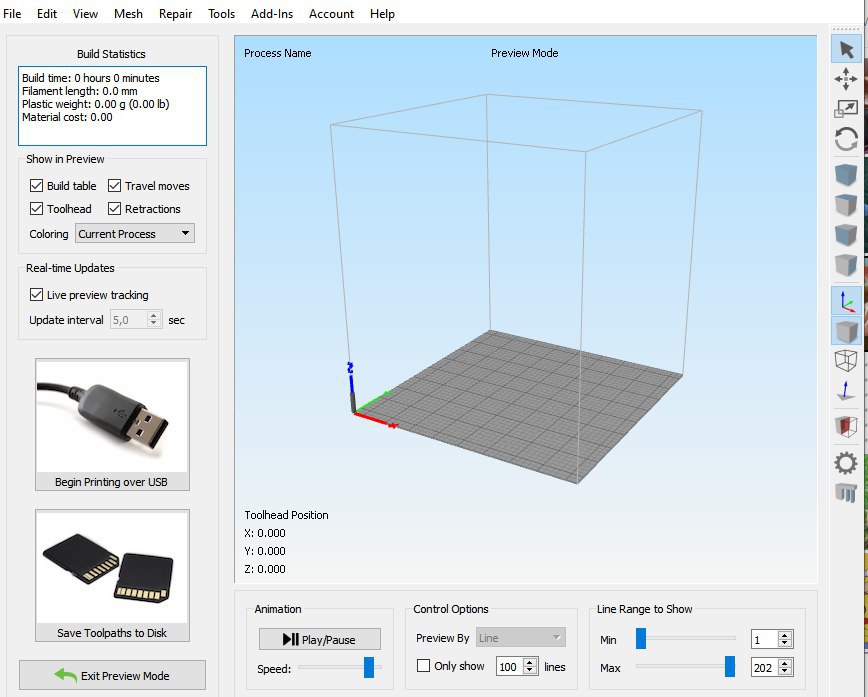Open Coloring dropdown Current Process
Viewport: 868px width, 697px height.
point(135,234)
